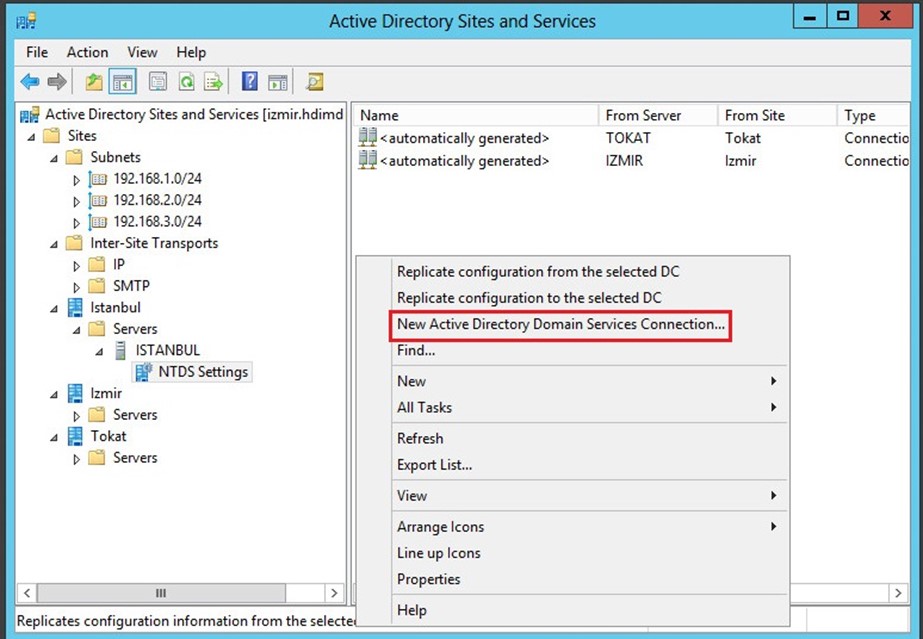This screenshot has height=639, width=923.
Task: Click the blue Help question mark icon
Action: (x=250, y=81)
